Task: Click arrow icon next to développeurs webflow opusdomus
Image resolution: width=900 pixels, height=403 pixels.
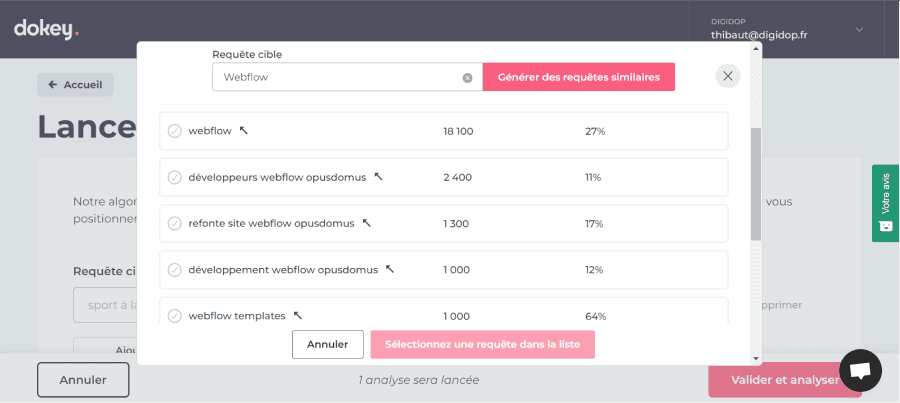Action: 378,177
